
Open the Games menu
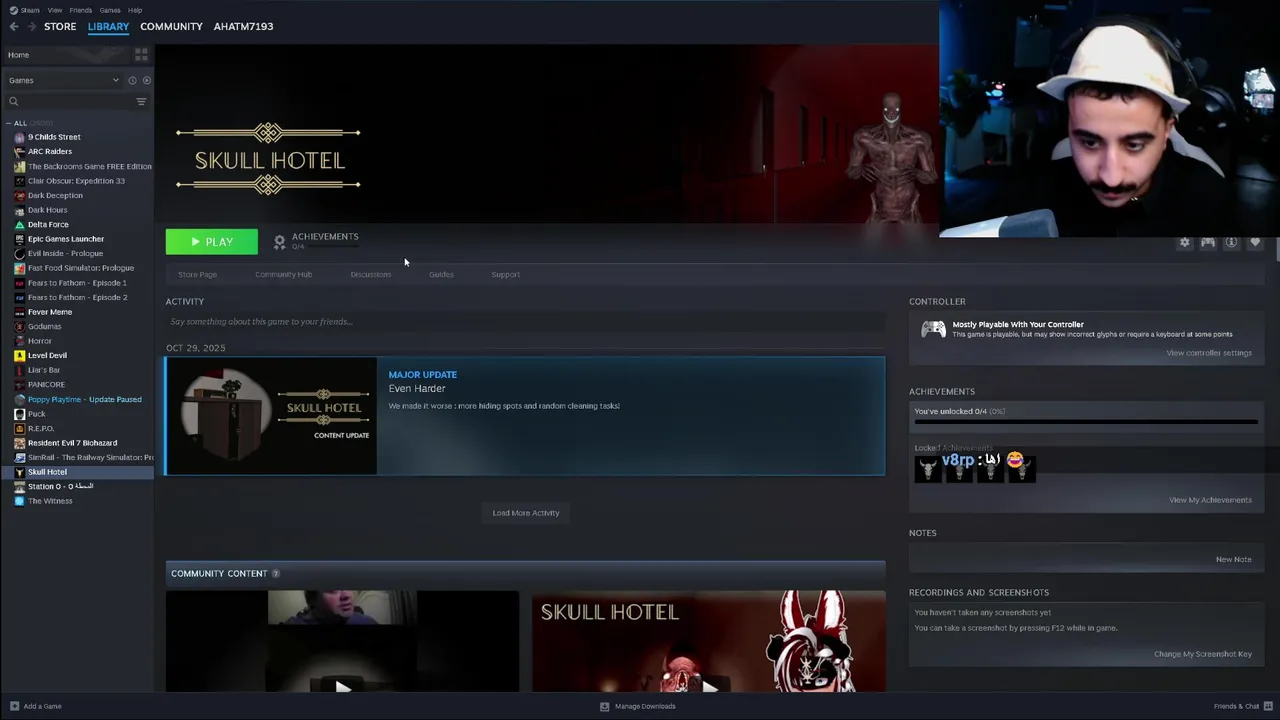[110, 10]
